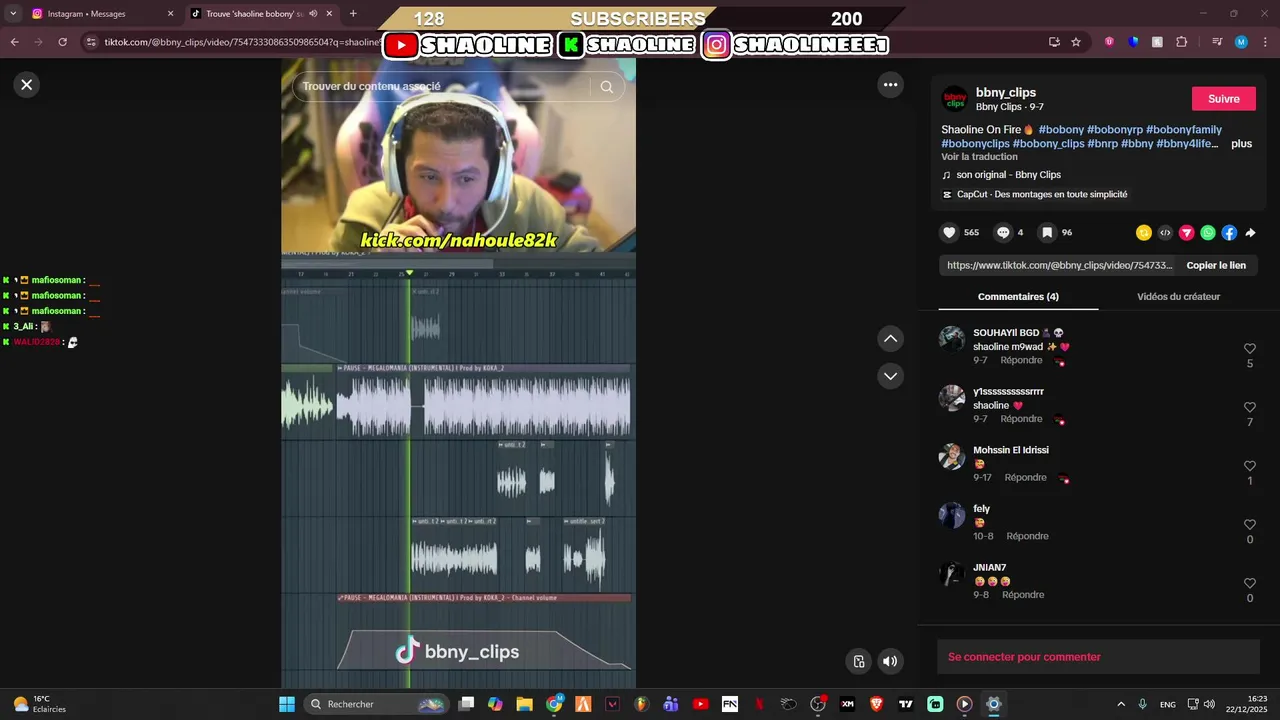Open more share options arrow
1280x720 pixels.
[1250, 233]
